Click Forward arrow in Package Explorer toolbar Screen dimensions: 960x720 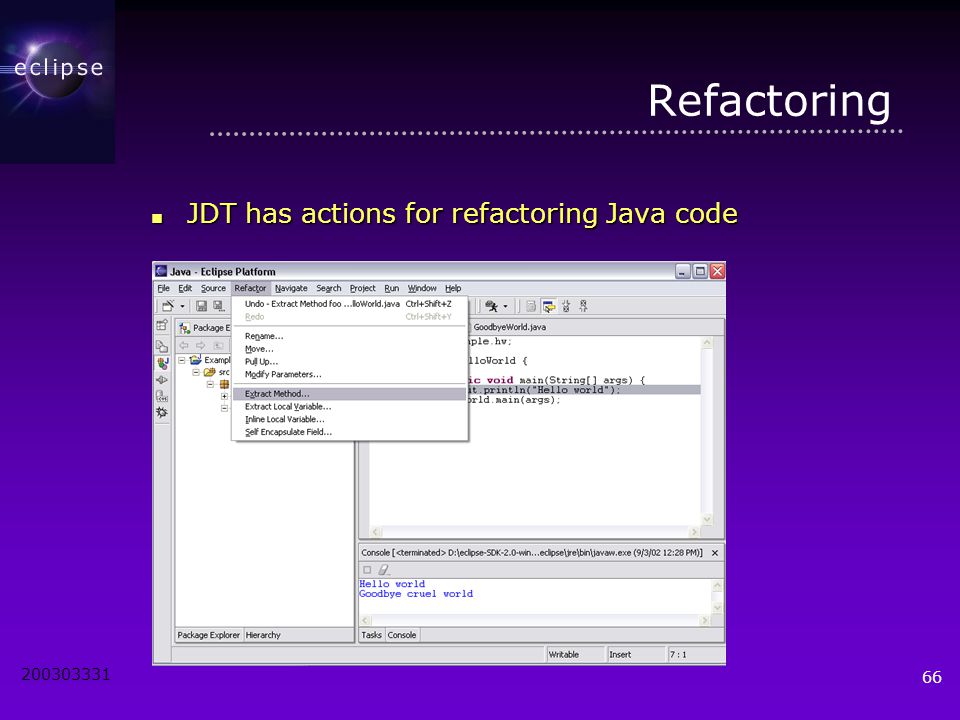coord(200,345)
